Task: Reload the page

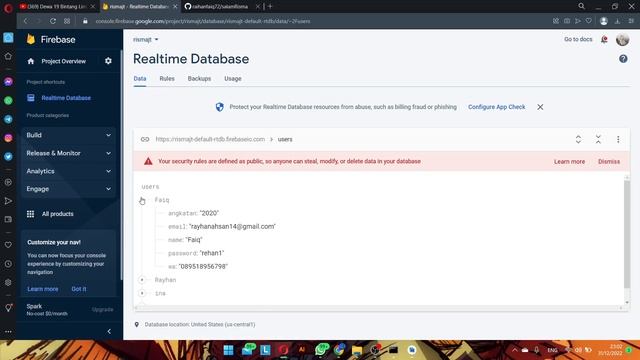Action: click(x=53, y=21)
